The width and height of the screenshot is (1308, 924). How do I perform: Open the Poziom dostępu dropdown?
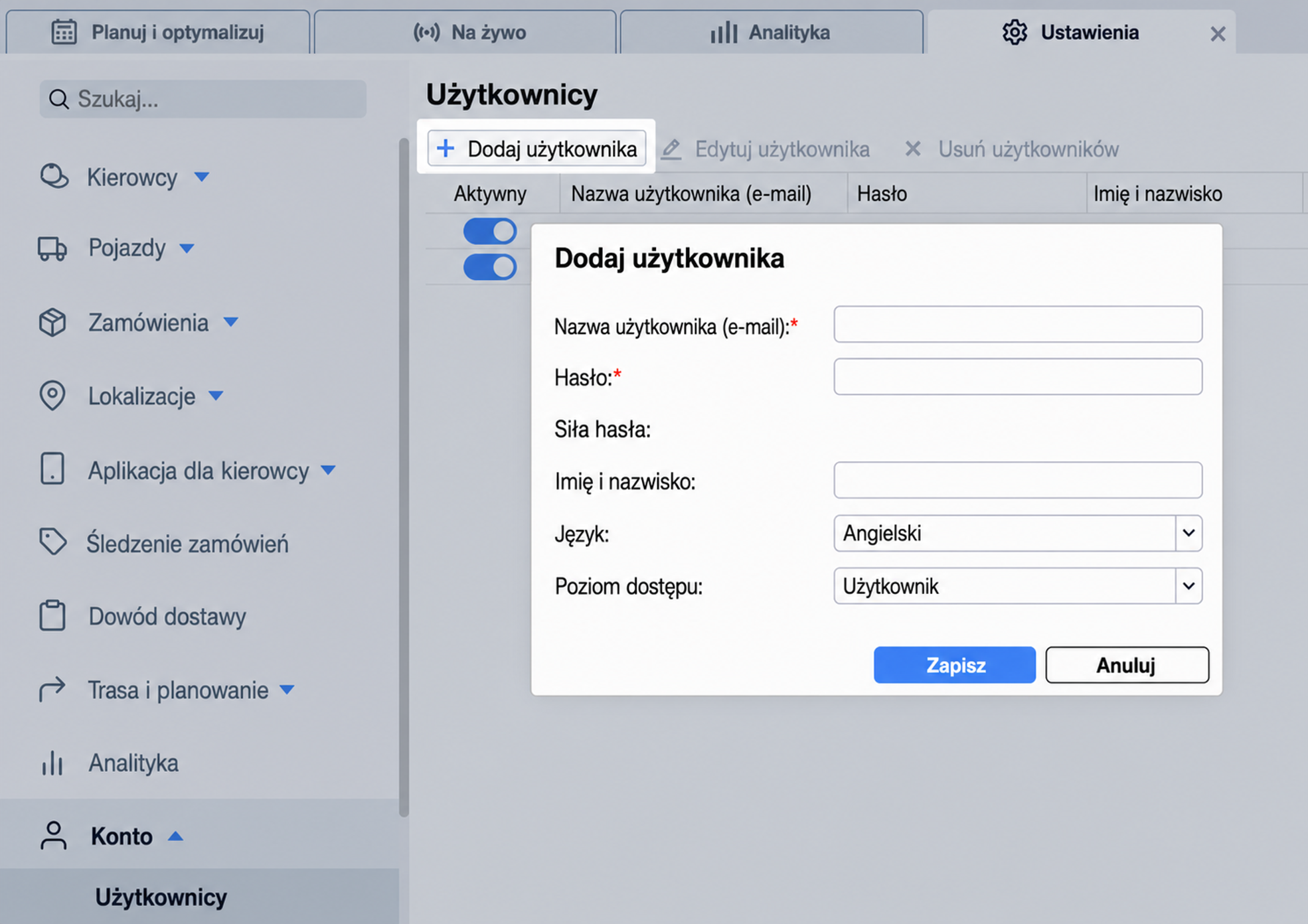tap(1018, 586)
